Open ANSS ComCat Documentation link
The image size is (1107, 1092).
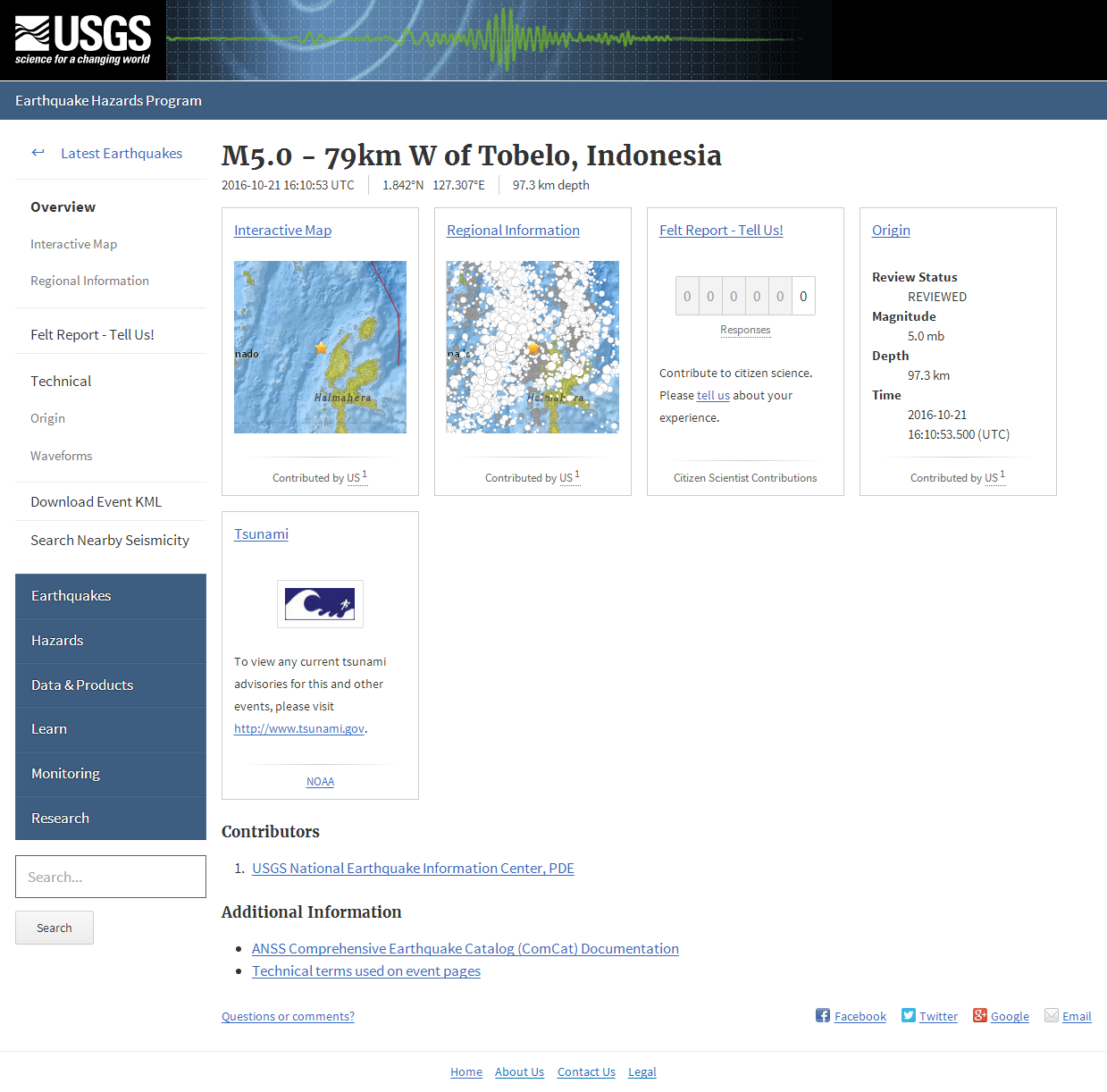465,948
